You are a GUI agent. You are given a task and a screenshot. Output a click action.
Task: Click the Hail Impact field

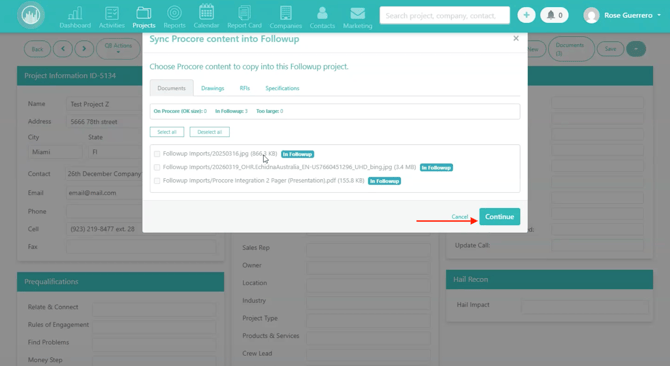[585, 307]
